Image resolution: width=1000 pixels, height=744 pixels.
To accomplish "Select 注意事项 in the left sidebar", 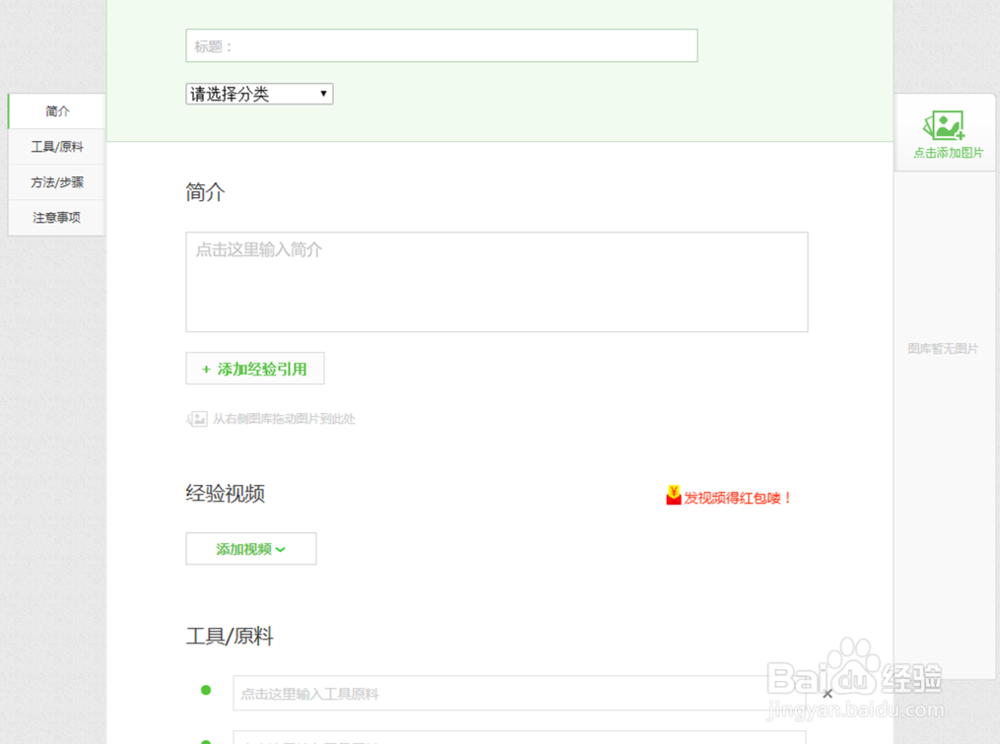I will [x=56, y=217].
